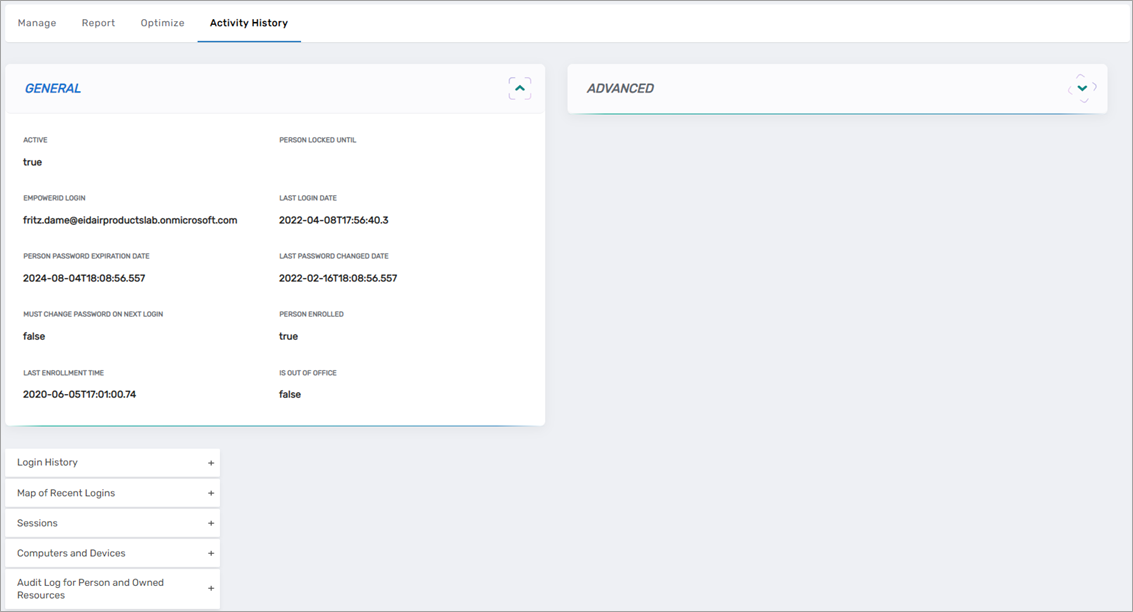
Task: Click the Map of Recent Logins row
Action: click(100, 492)
